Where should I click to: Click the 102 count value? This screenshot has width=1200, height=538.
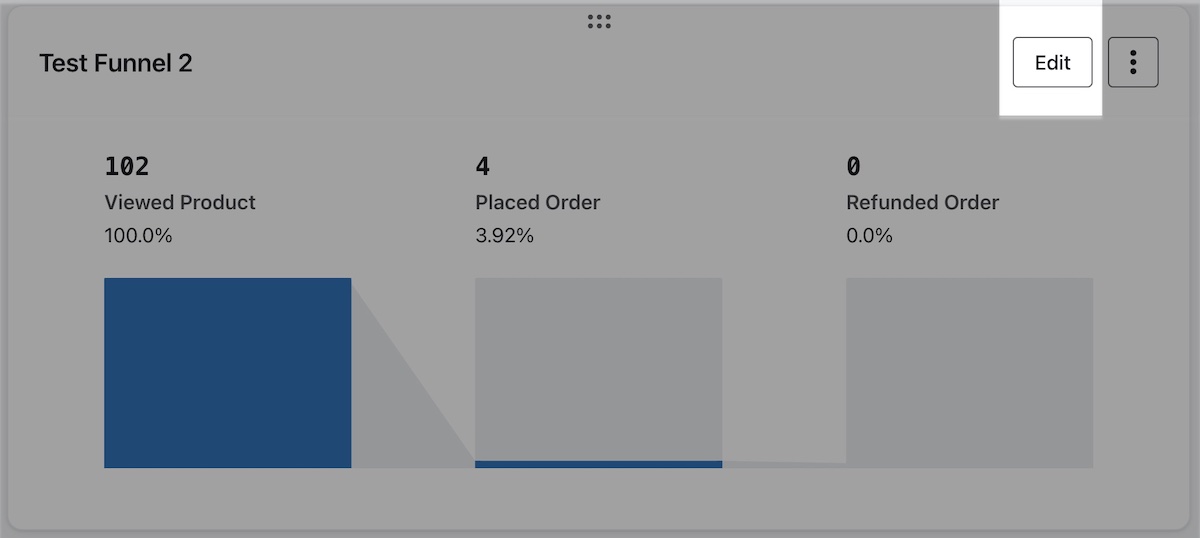click(127, 166)
